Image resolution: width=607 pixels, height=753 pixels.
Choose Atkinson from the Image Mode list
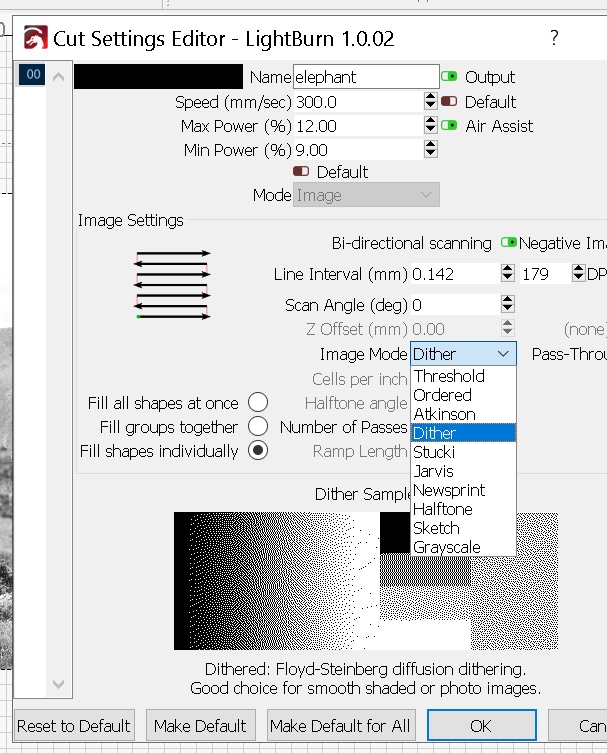(463, 414)
